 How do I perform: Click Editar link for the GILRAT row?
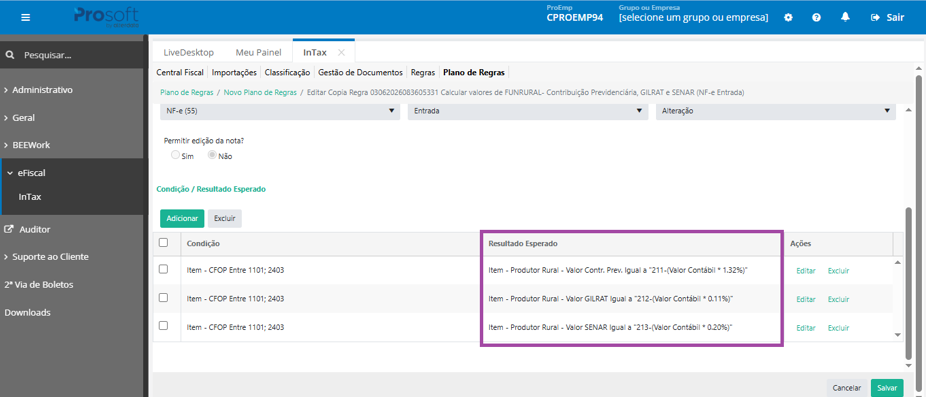coord(806,300)
